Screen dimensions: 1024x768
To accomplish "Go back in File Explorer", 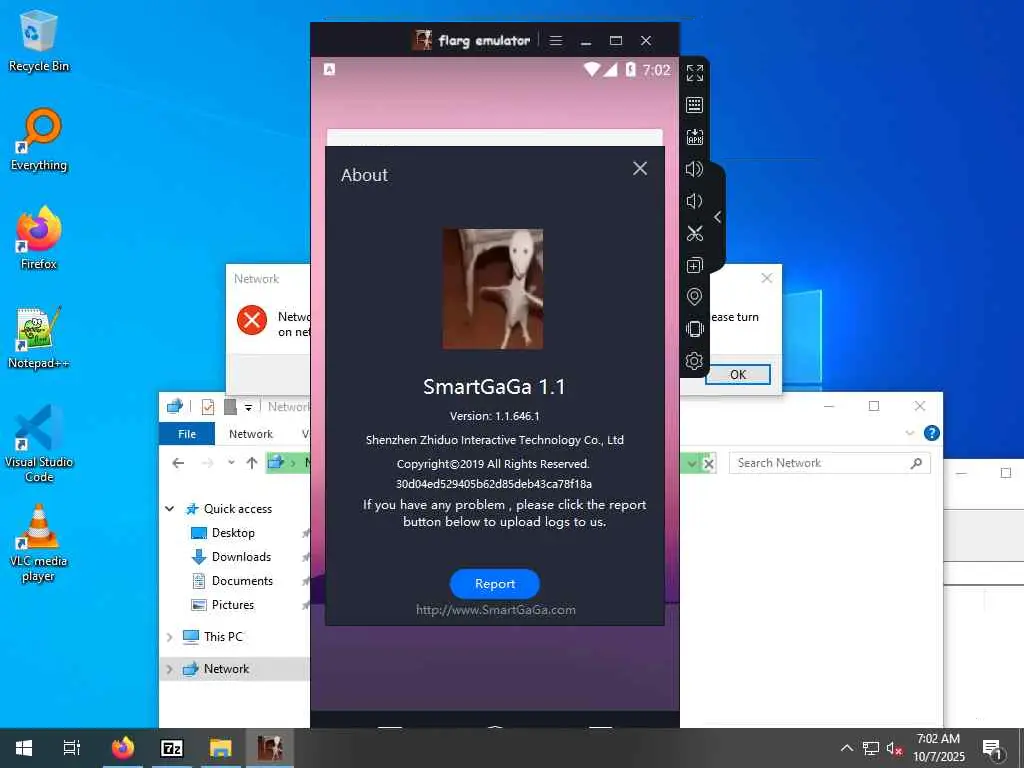I will (x=178, y=463).
